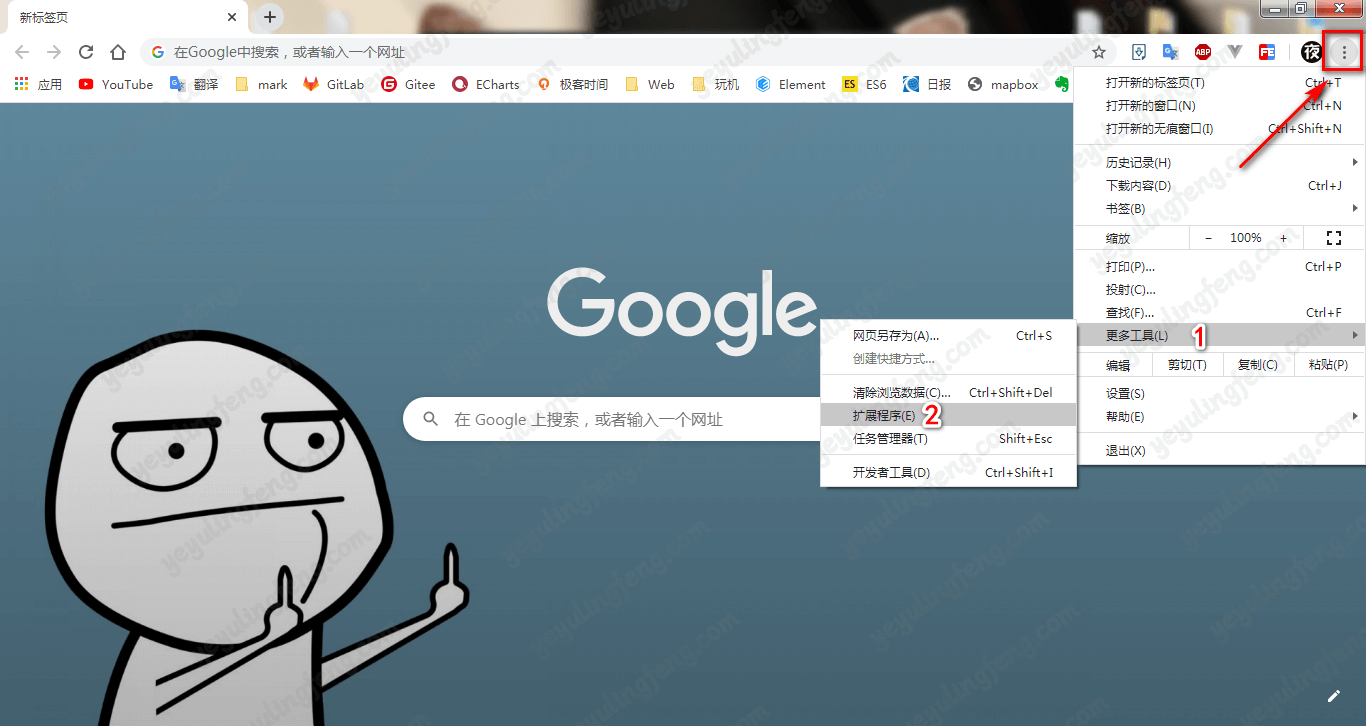Select 打开新的标签页(T) from the menu
Screen dimensions: 1366x726
[x=1219, y=82]
